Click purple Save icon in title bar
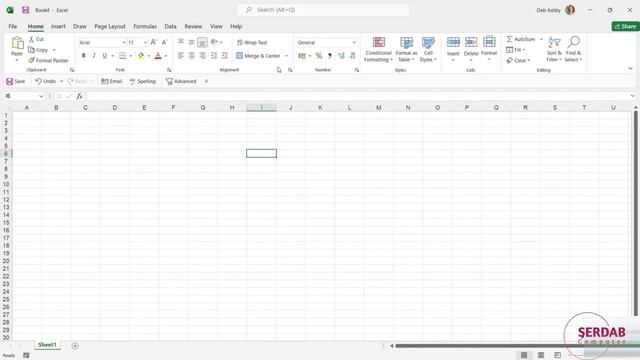The image size is (640, 360). [25, 10]
